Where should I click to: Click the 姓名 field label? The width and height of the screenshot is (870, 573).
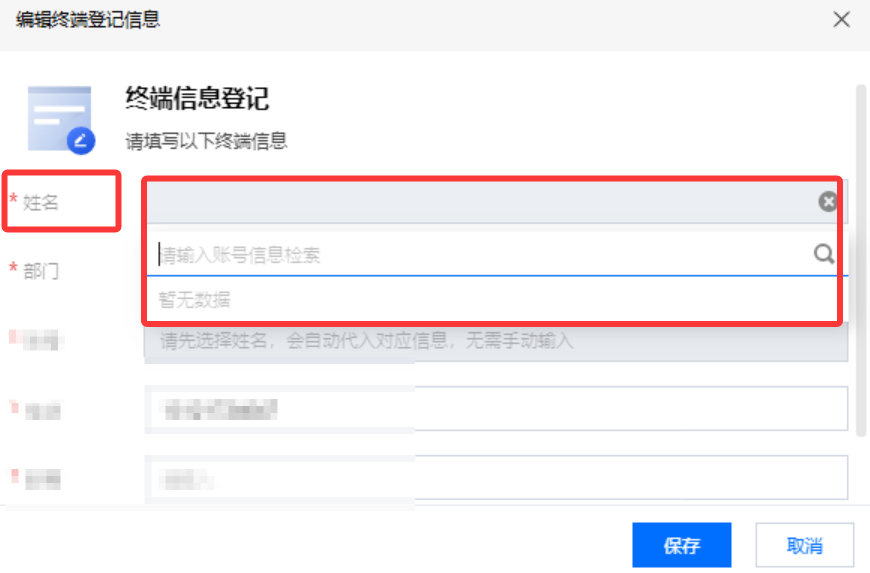pos(40,202)
